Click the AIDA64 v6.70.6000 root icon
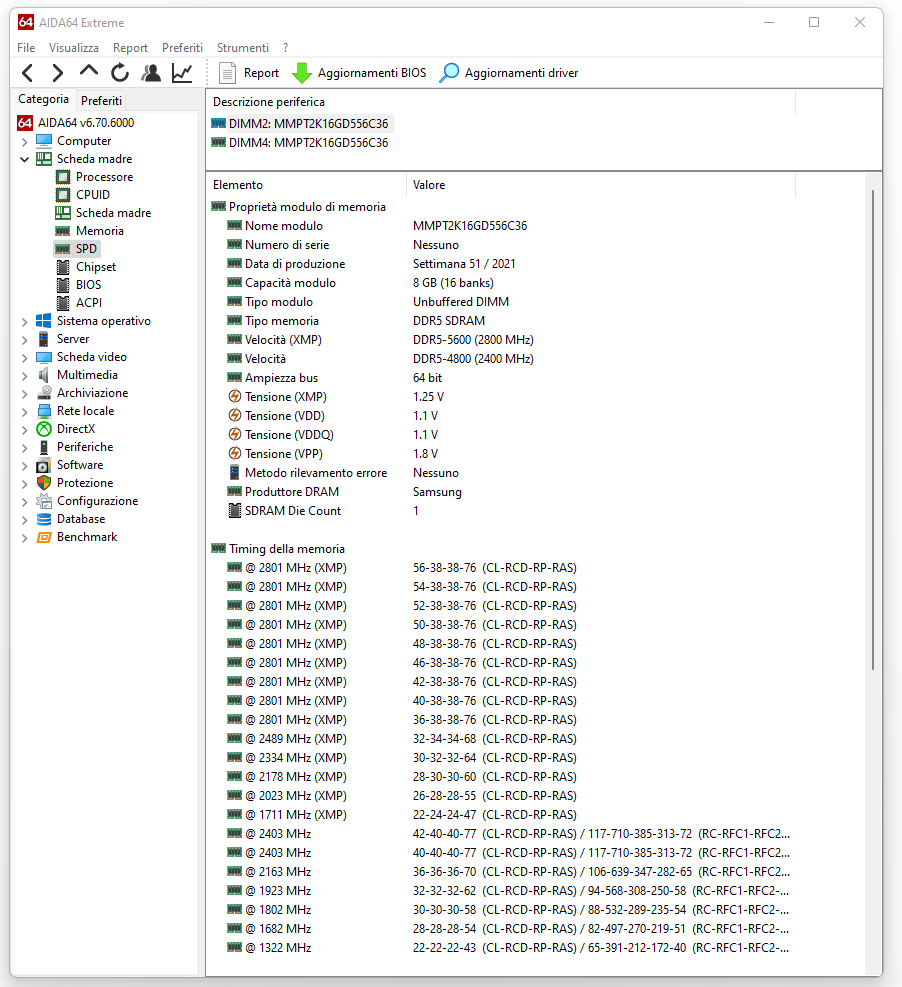 click(25, 123)
